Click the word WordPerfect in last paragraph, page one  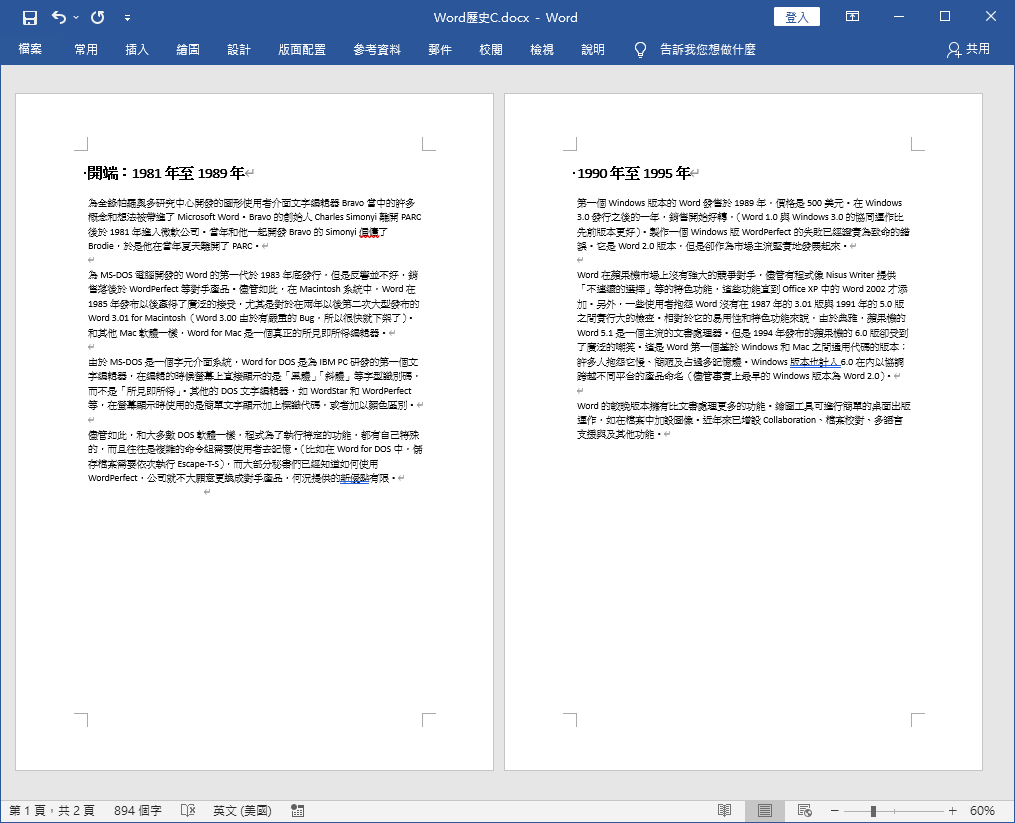113,478
